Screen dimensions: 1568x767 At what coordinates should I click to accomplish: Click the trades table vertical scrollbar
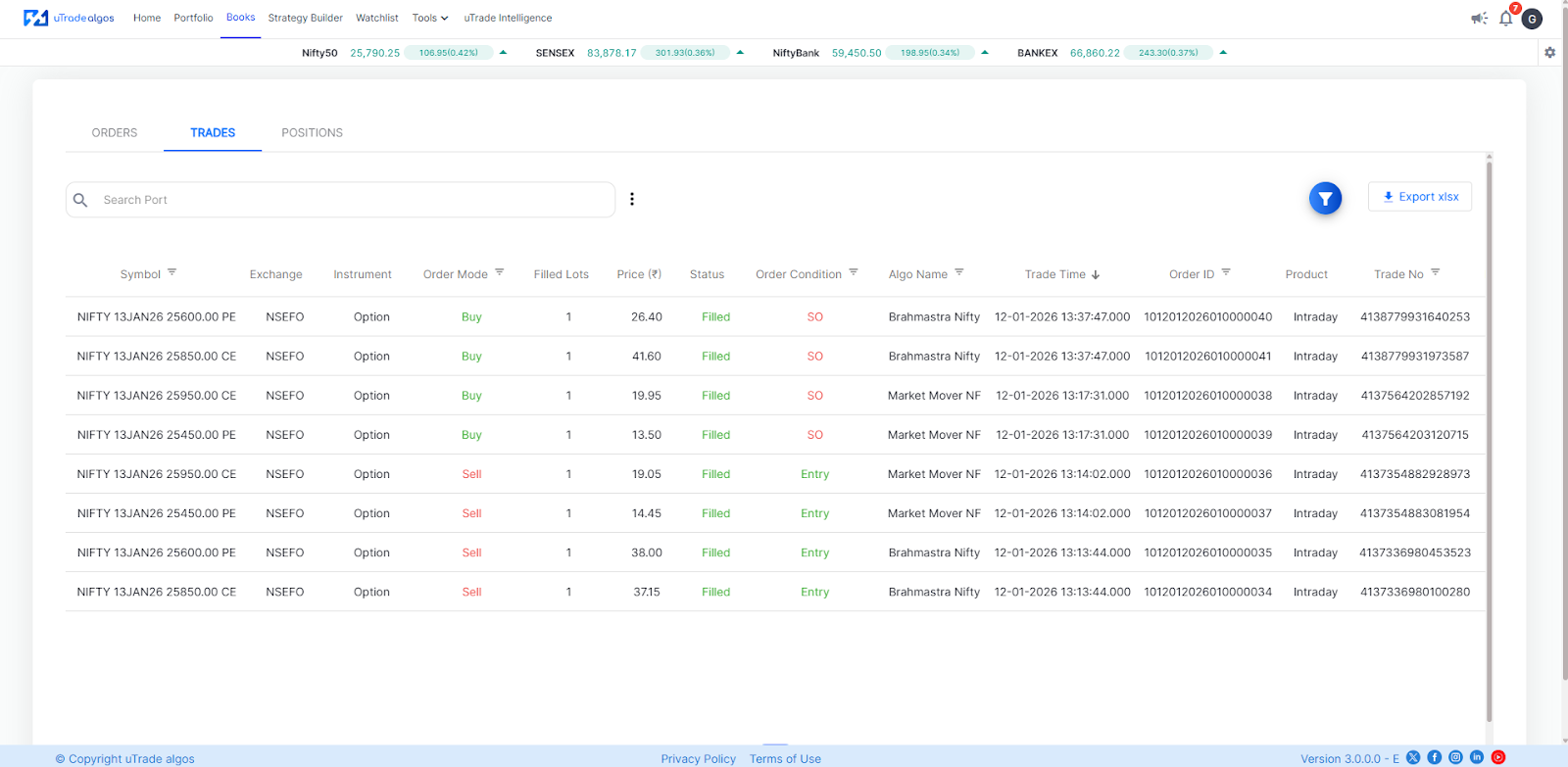1490,441
